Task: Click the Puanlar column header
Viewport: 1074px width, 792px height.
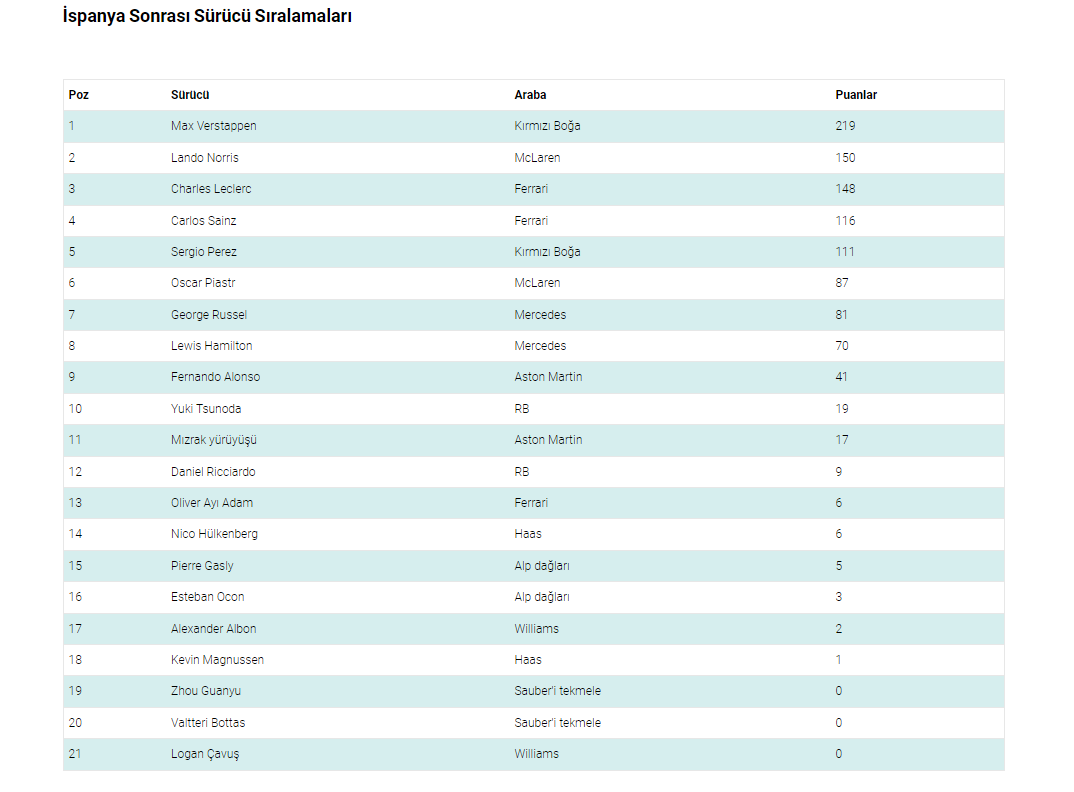Action: 856,95
